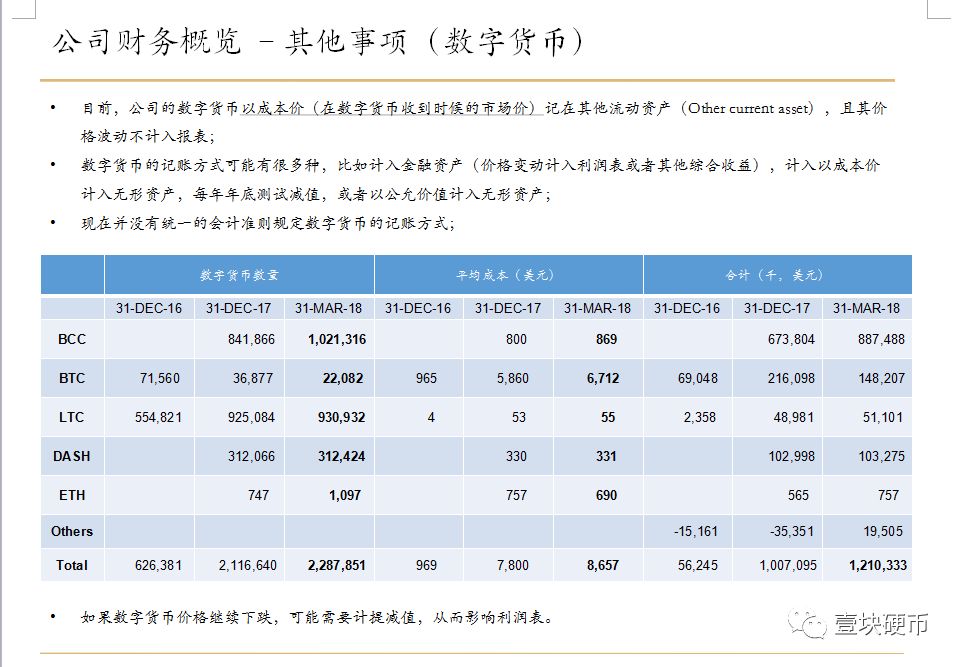961x667 pixels.
Task: Select the value 103,275 in DASH row
Action: click(x=881, y=457)
